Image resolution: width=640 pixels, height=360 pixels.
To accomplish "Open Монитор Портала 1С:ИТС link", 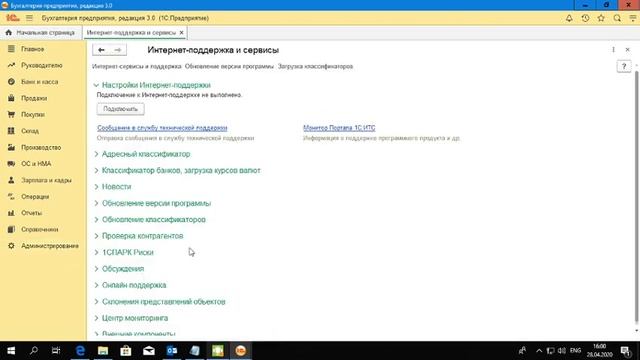I will click(339, 128).
